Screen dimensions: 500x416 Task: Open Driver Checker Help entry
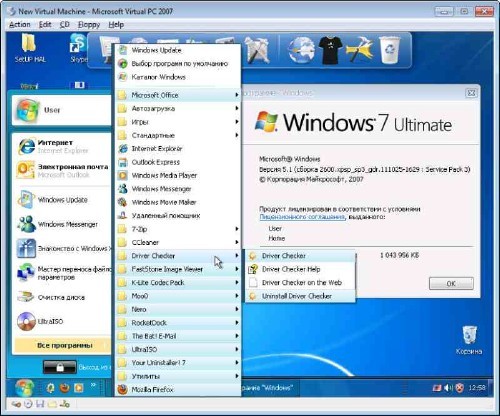(x=300, y=269)
